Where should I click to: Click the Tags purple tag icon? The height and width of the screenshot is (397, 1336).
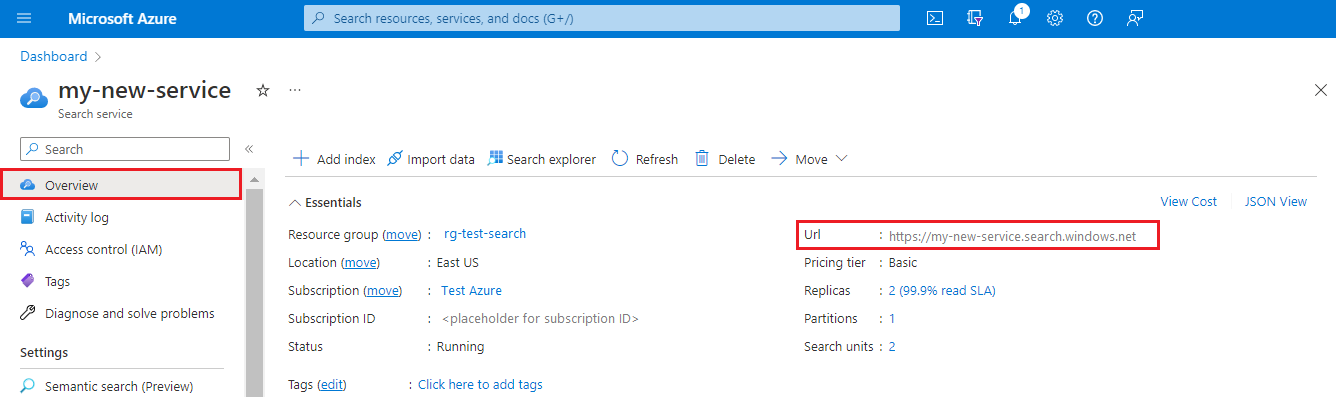point(28,281)
